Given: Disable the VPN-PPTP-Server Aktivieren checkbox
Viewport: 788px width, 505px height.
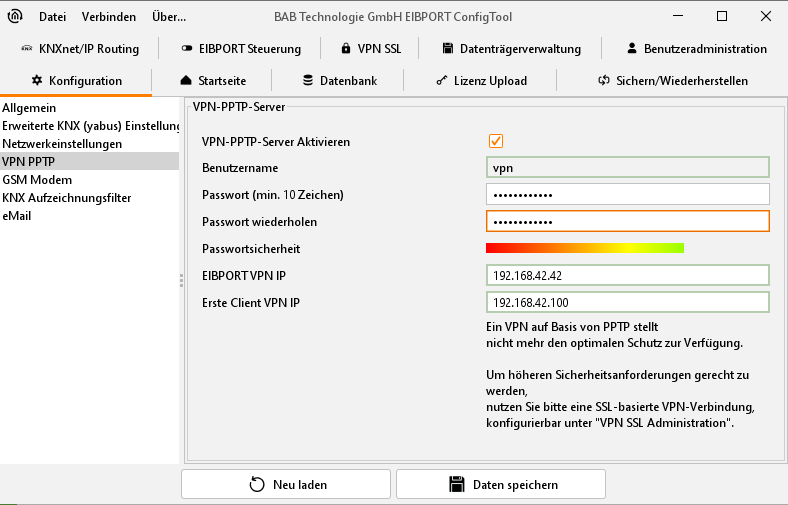Looking at the screenshot, I should tap(496, 142).
